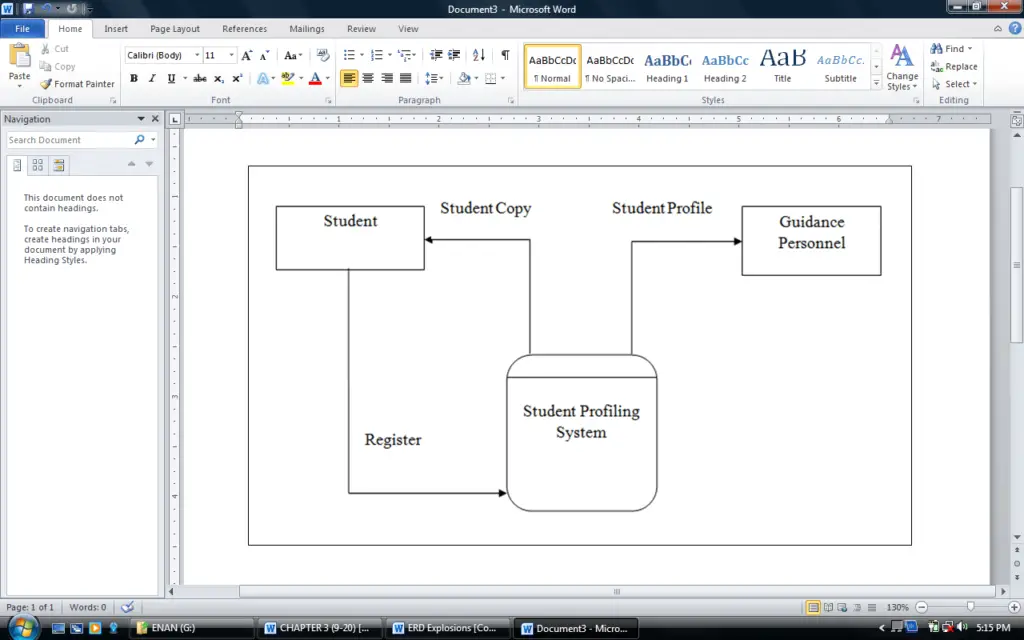Open the line spacing dropdown

pyautogui.click(x=434, y=78)
